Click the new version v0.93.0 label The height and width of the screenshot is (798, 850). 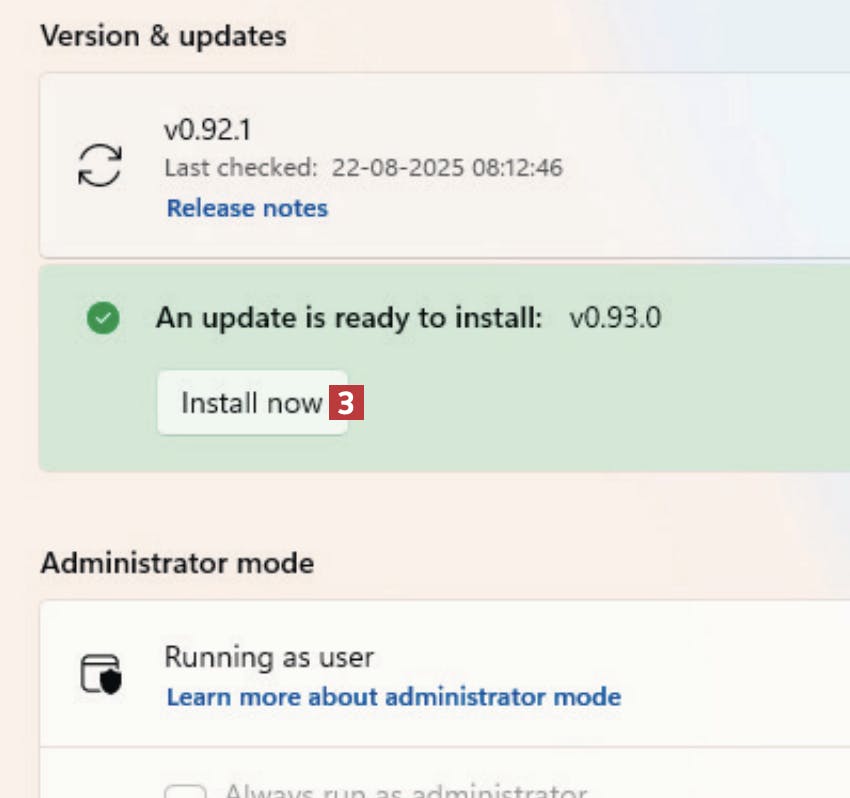pyautogui.click(x=615, y=319)
